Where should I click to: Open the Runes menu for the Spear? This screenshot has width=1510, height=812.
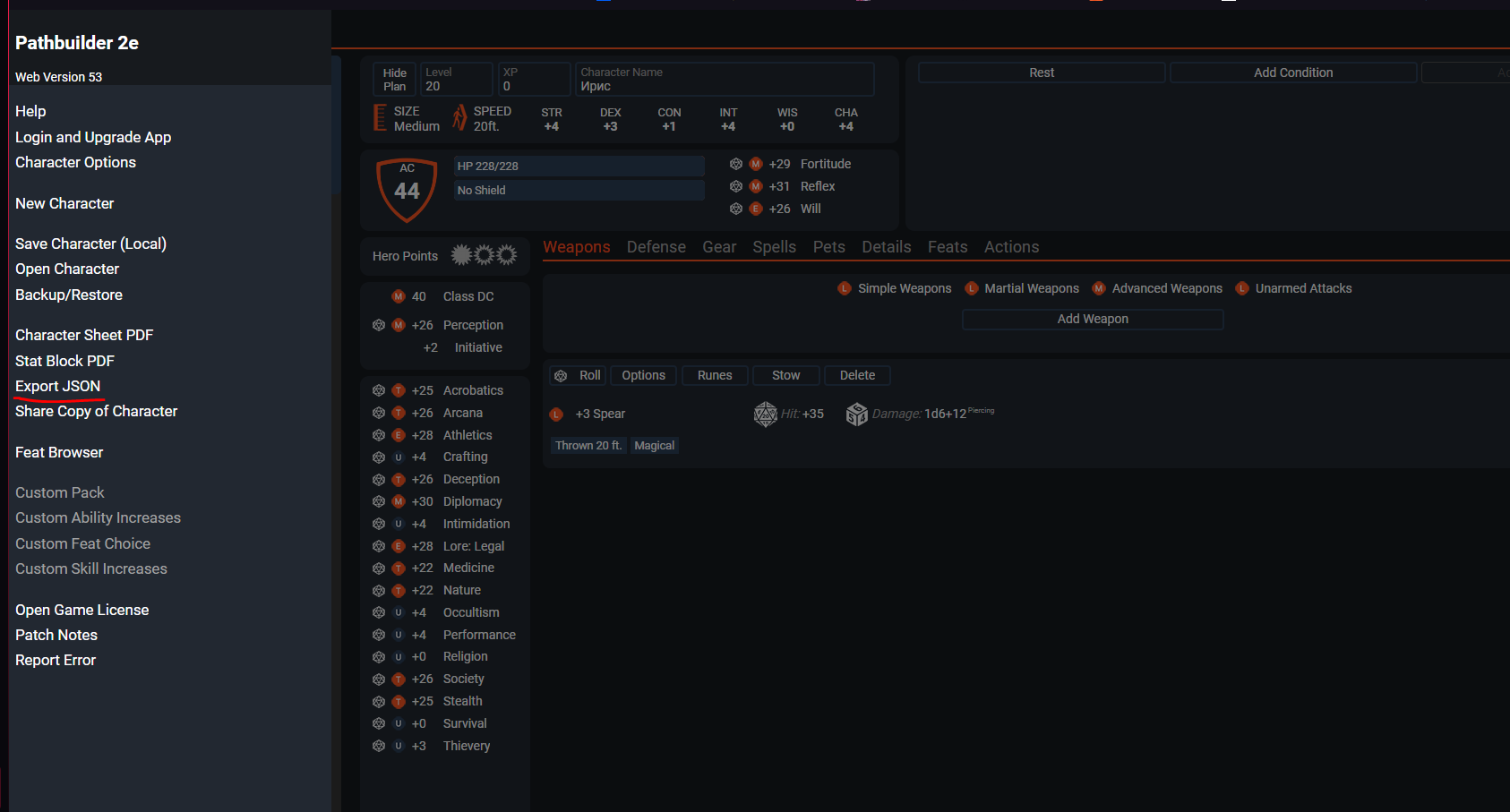[x=714, y=375]
